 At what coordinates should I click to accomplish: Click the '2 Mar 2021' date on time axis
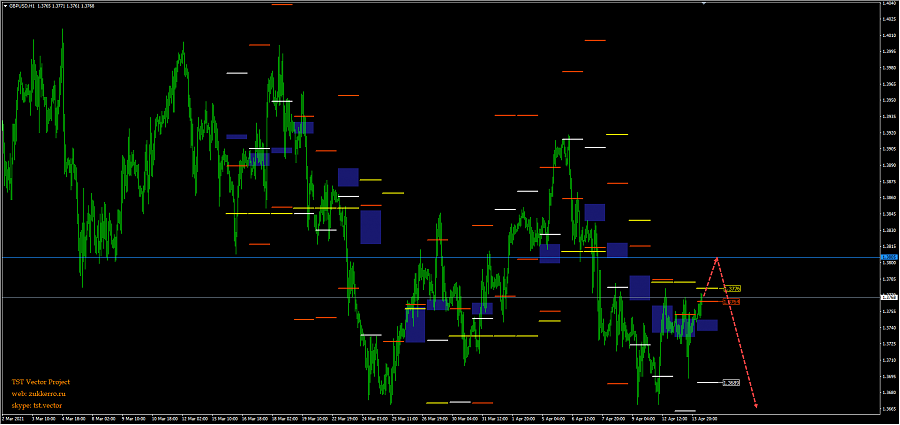[14, 418]
